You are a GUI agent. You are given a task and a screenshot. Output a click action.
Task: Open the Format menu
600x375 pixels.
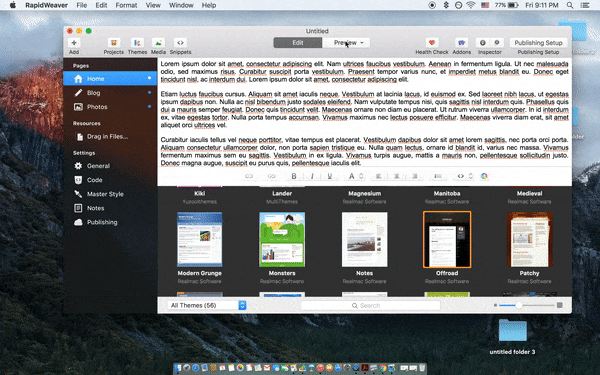click(126, 5)
